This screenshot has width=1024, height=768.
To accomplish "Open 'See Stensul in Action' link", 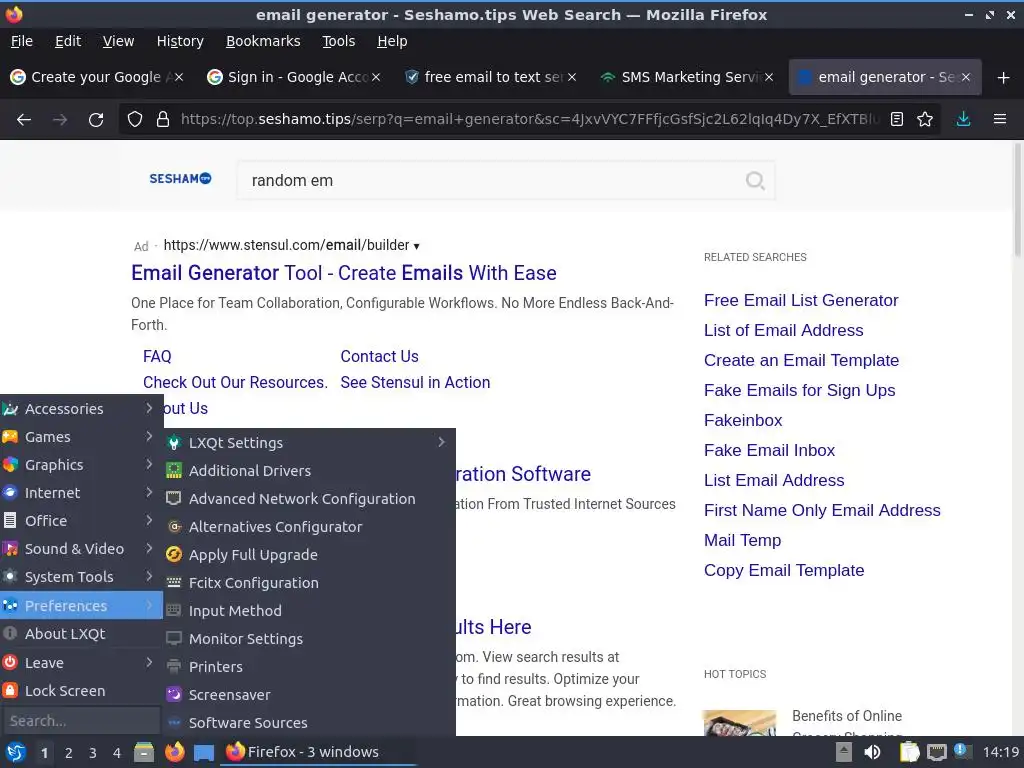I will pos(415,383).
